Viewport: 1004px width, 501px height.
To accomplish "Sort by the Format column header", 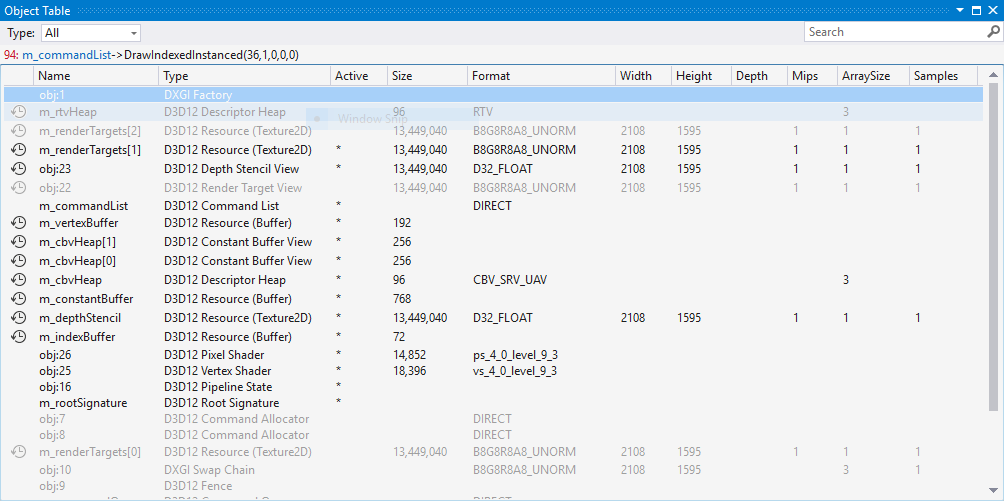I will tap(541, 76).
